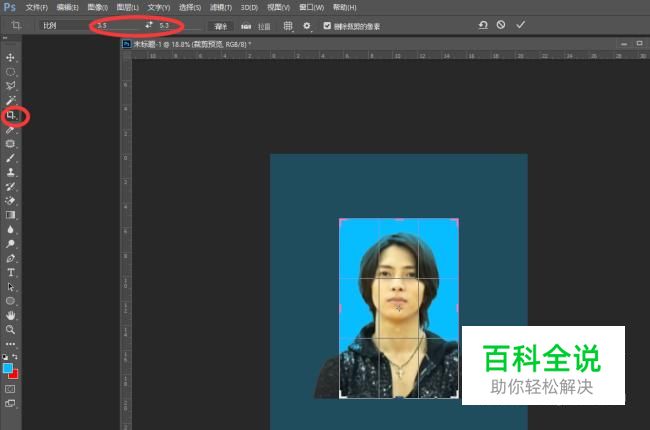Select the Elliptical Marquee tool
The height and width of the screenshot is (430, 650).
10,72
